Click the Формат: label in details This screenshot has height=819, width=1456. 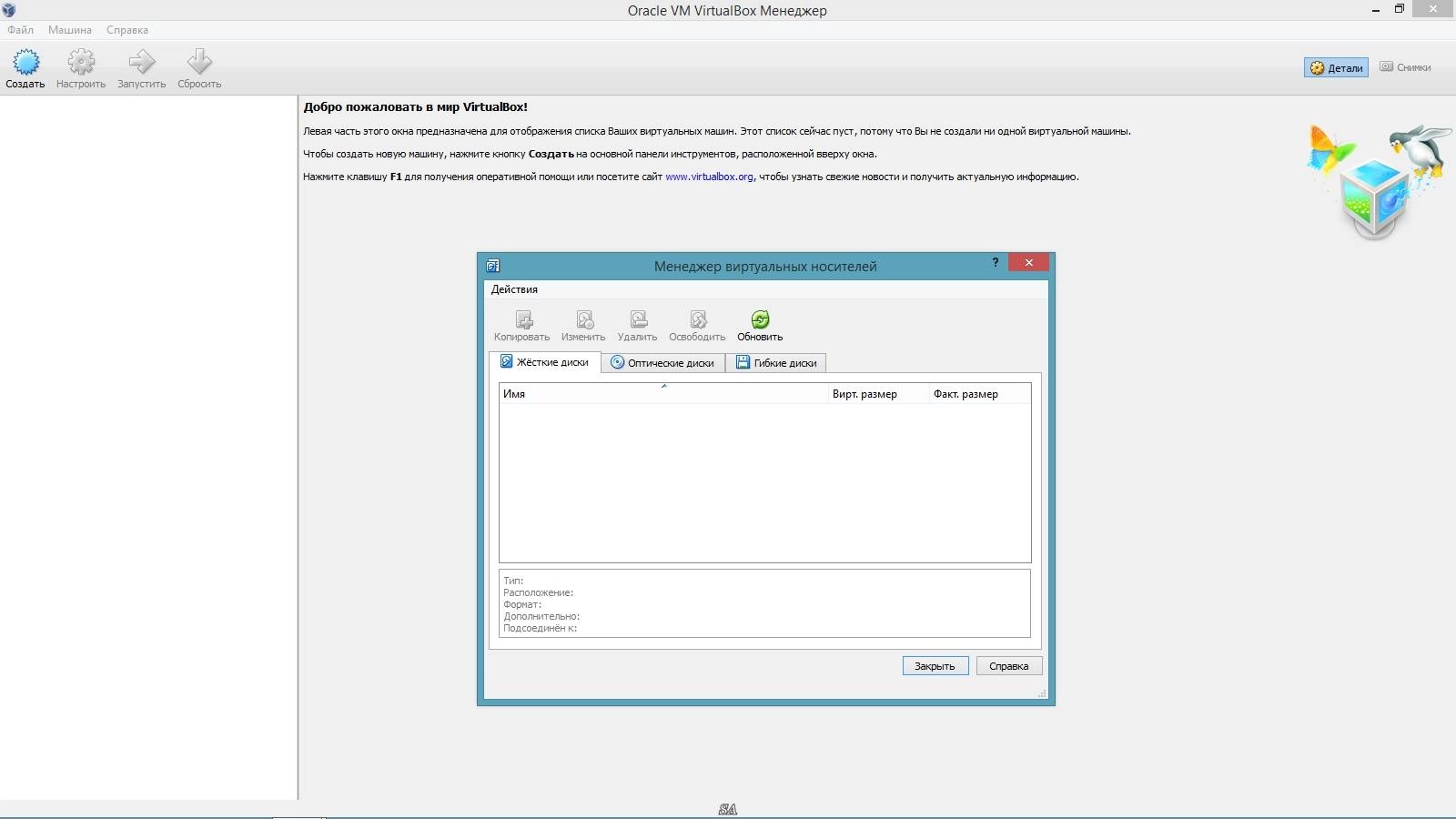click(522, 604)
